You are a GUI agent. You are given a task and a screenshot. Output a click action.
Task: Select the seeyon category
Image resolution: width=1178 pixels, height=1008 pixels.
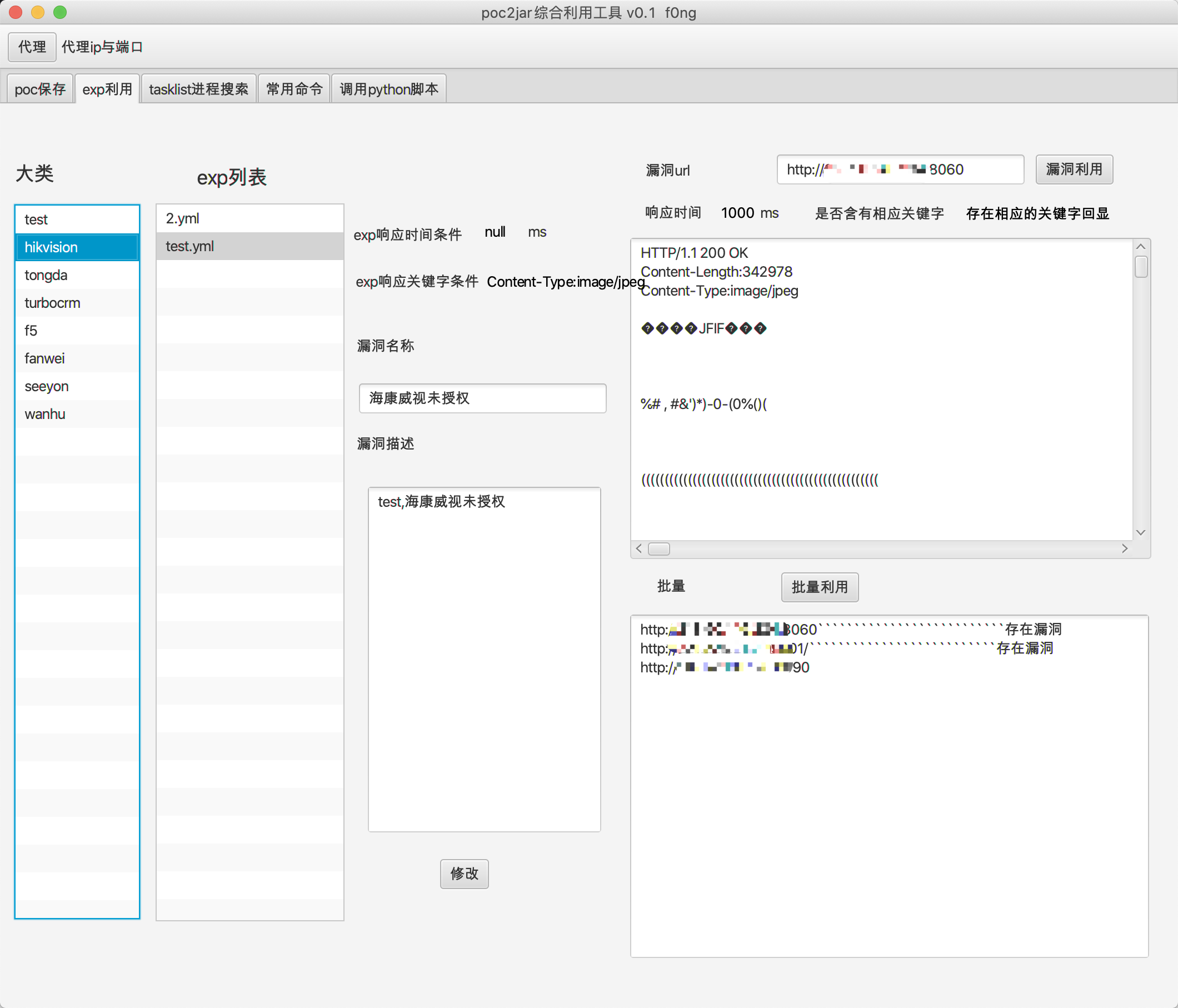(47, 387)
